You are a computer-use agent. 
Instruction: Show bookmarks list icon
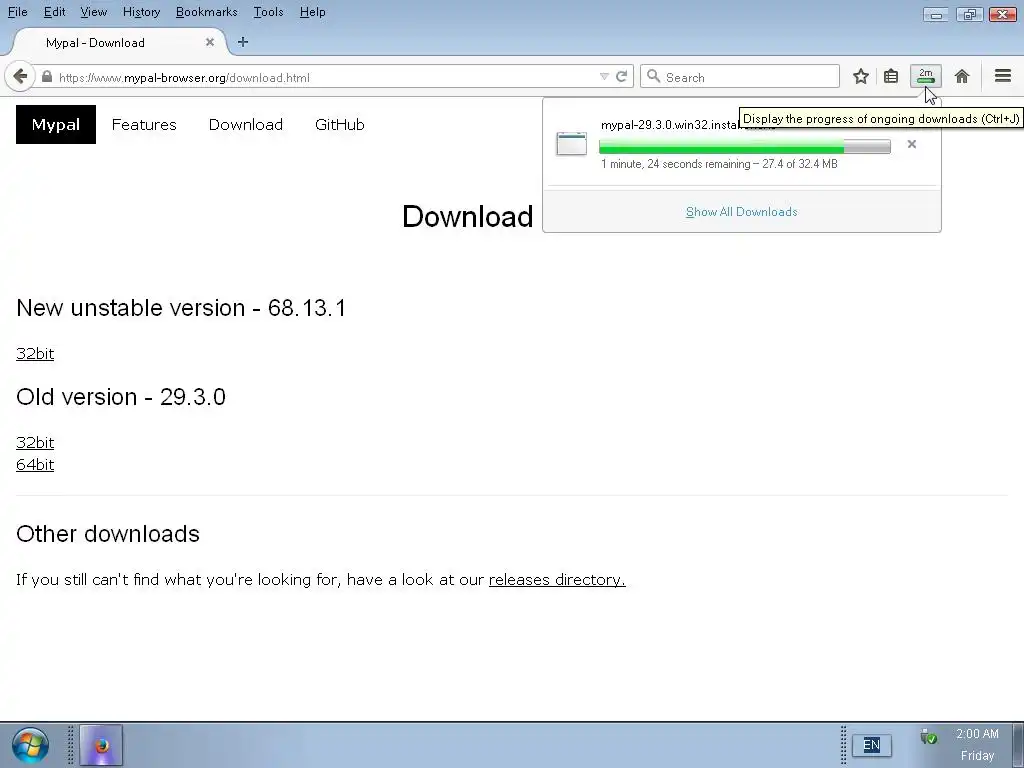coord(891,76)
